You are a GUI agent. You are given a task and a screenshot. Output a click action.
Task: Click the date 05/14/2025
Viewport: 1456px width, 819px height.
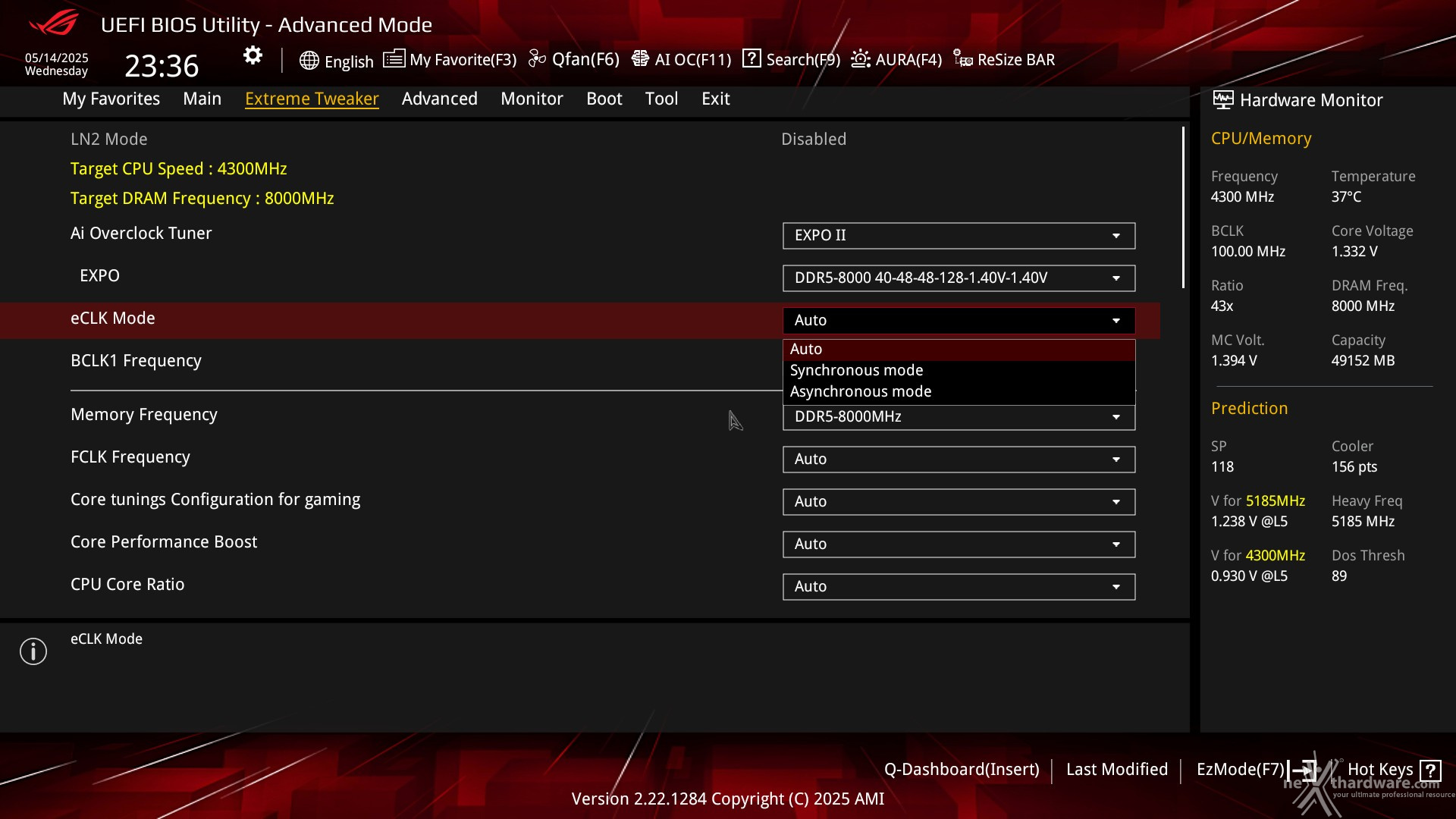(57, 58)
